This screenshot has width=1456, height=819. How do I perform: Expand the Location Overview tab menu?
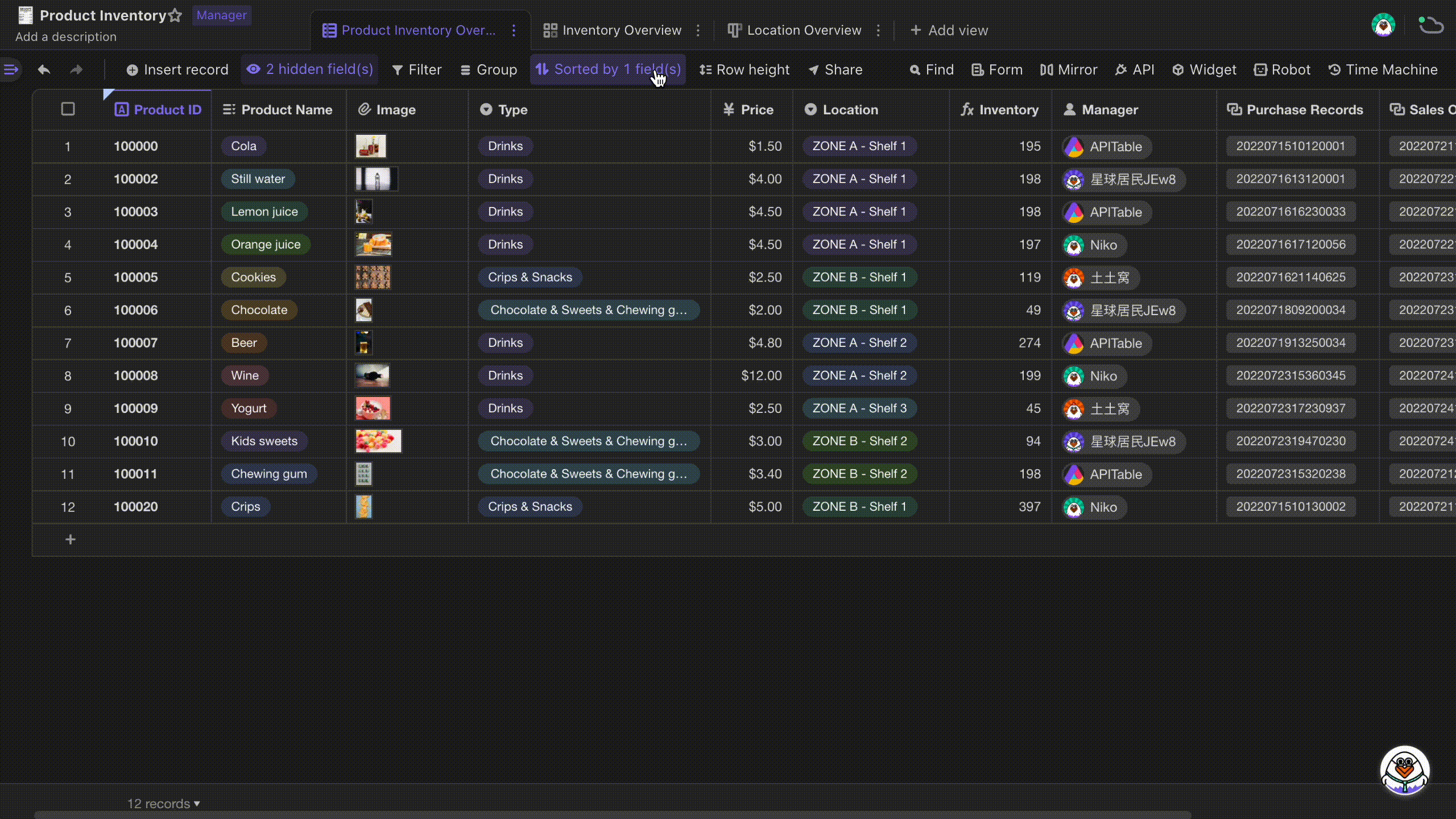click(x=878, y=30)
